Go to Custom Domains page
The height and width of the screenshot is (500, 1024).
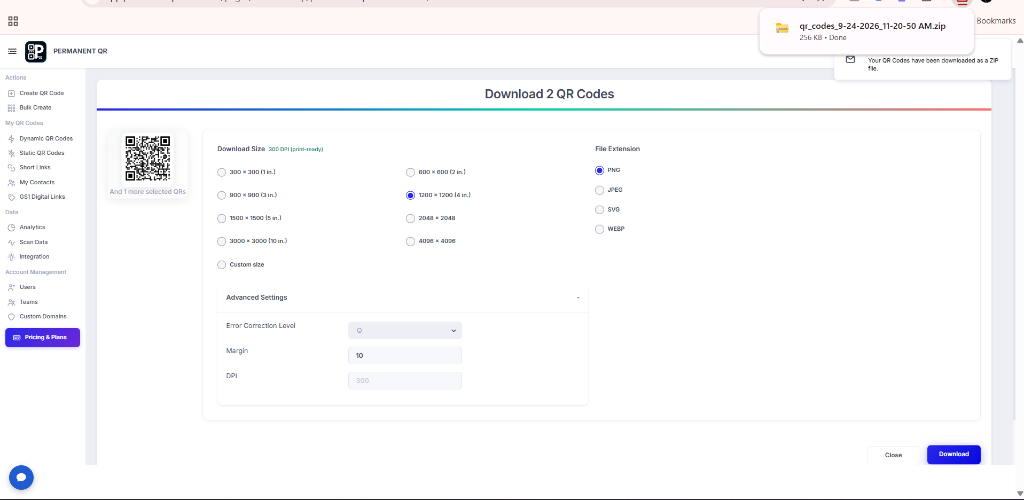(43, 317)
